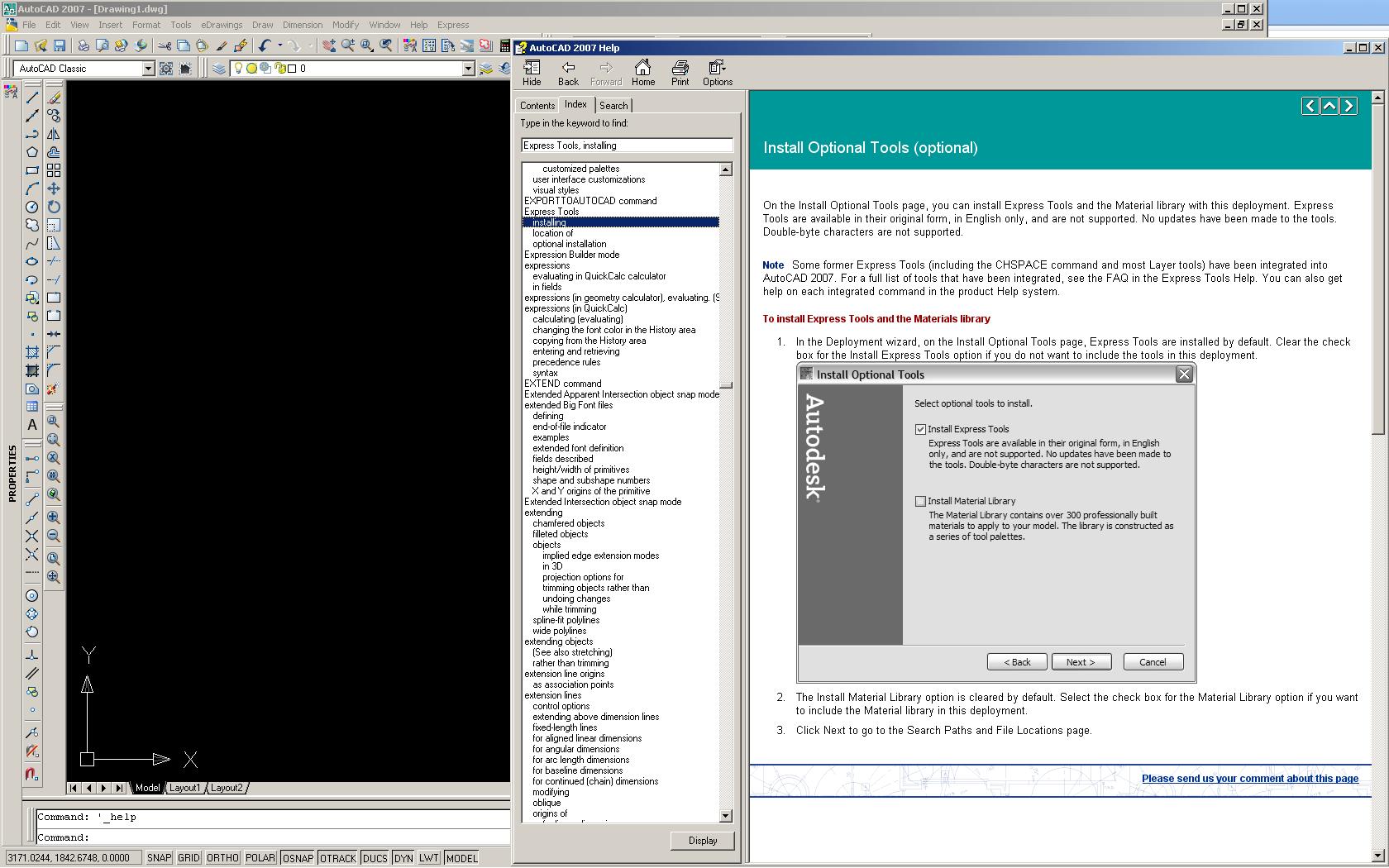The height and width of the screenshot is (868, 1389).
Task: Select the Multiline Text tool
Action: [32, 425]
